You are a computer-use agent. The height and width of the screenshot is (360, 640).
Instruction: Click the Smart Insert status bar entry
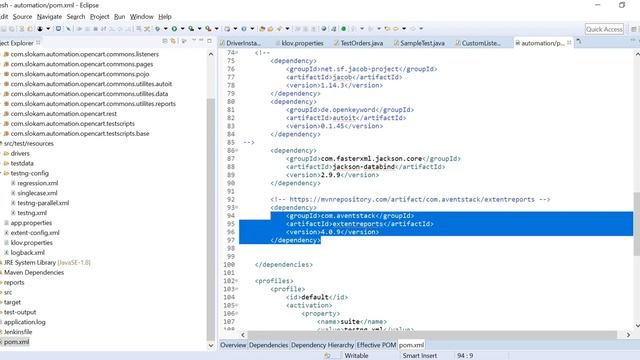(420, 356)
